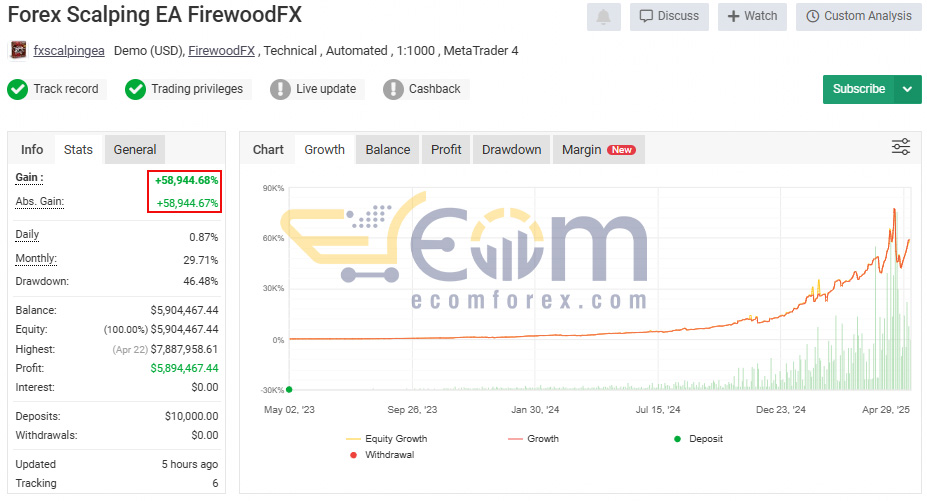Click the Apr 29, '25 axis date

point(886,410)
